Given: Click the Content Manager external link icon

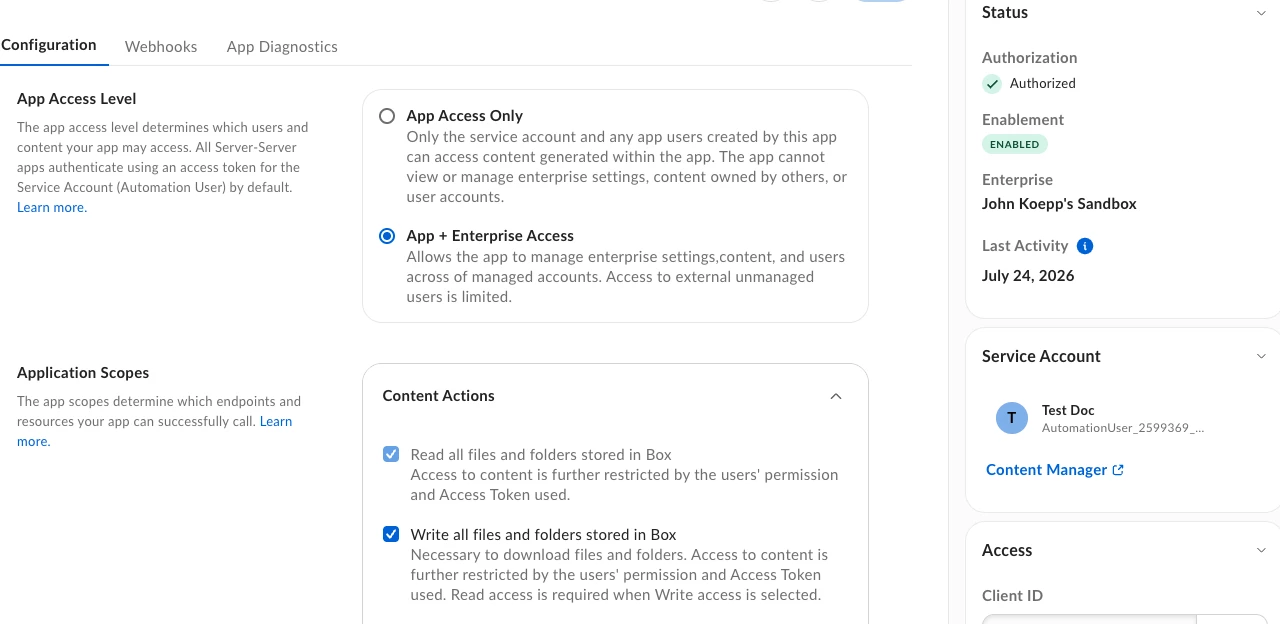Looking at the screenshot, I should coord(1118,470).
